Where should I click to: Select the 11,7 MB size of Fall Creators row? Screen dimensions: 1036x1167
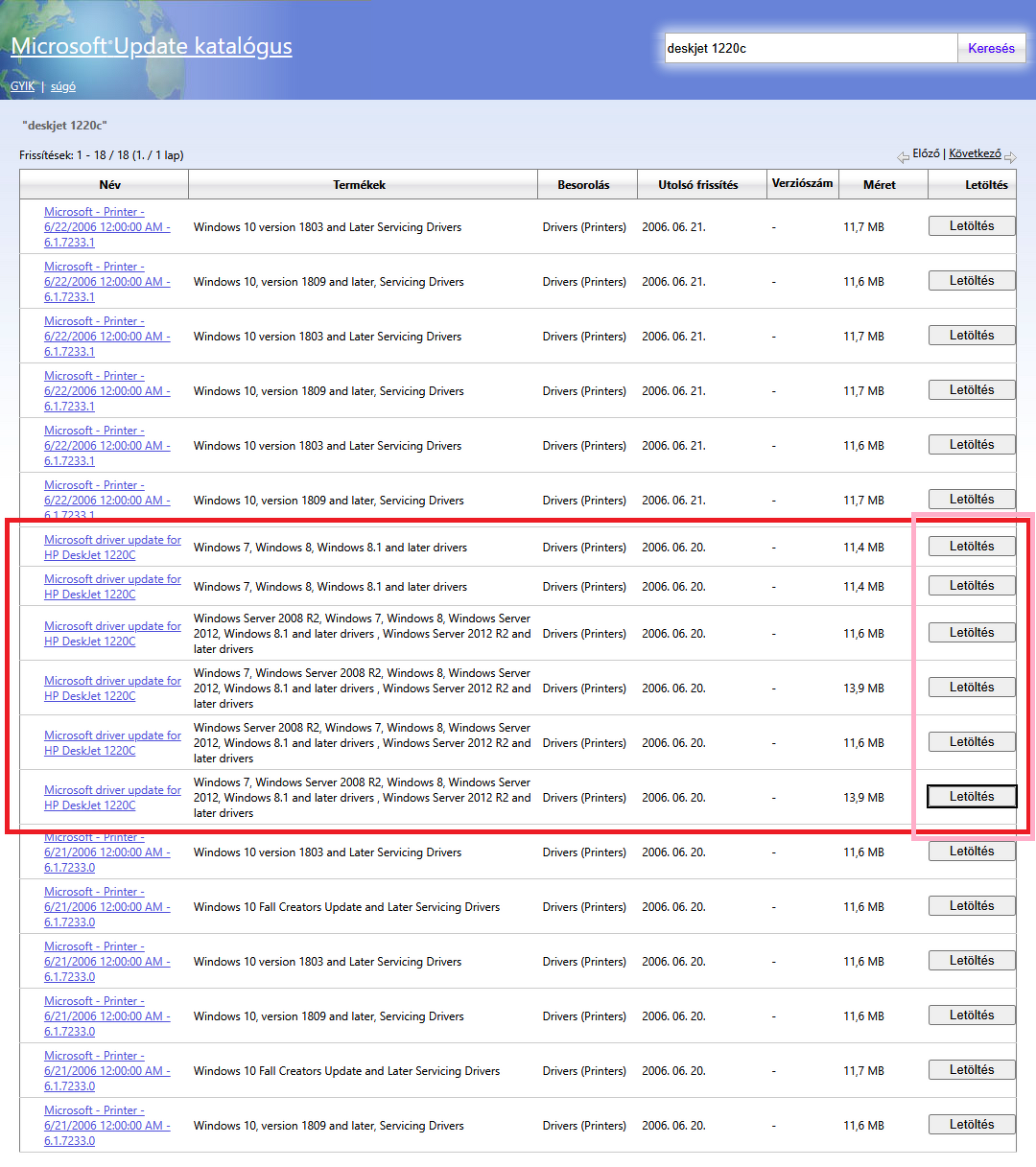click(863, 1071)
